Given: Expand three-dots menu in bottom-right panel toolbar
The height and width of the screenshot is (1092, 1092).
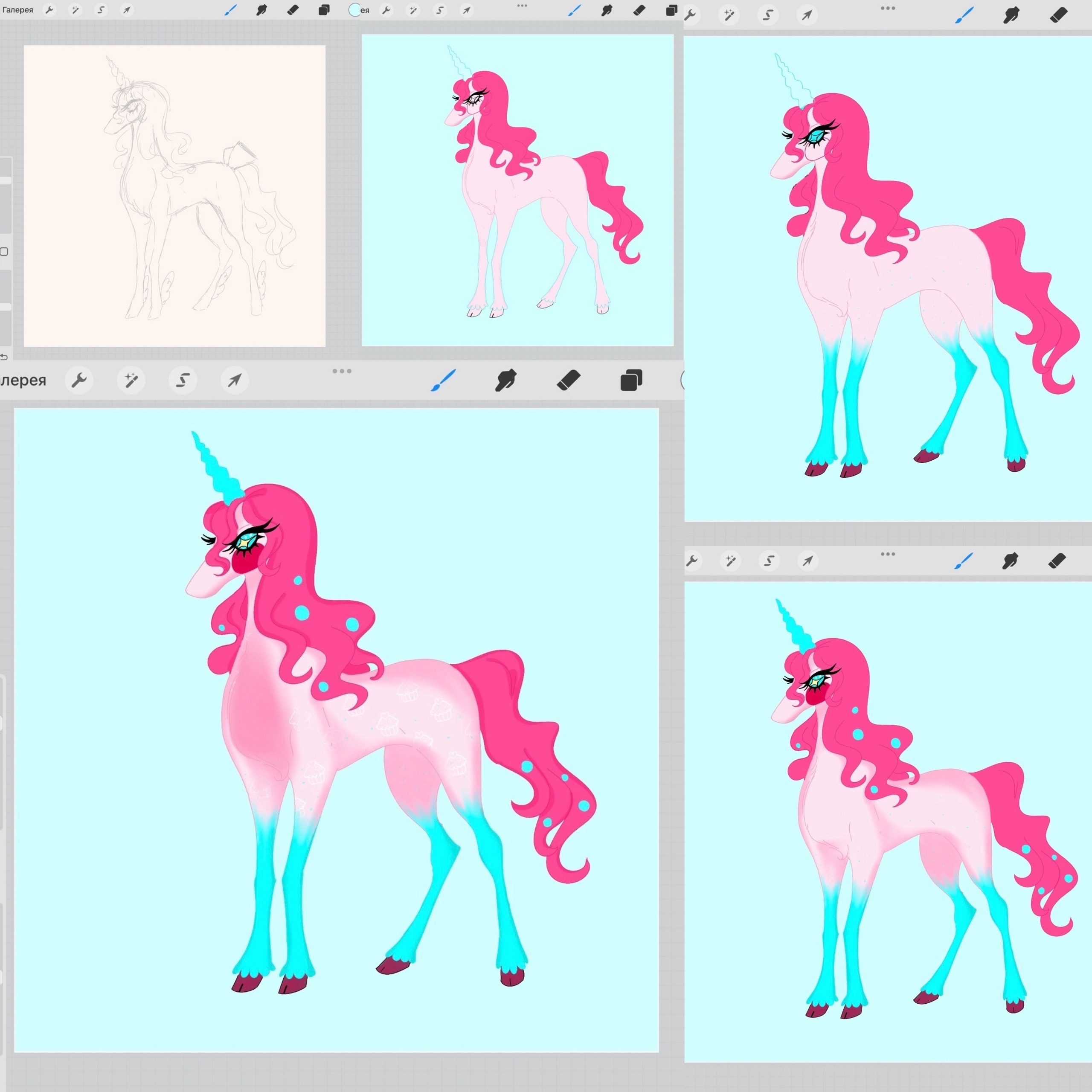Looking at the screenshot, I should point(888,554).
